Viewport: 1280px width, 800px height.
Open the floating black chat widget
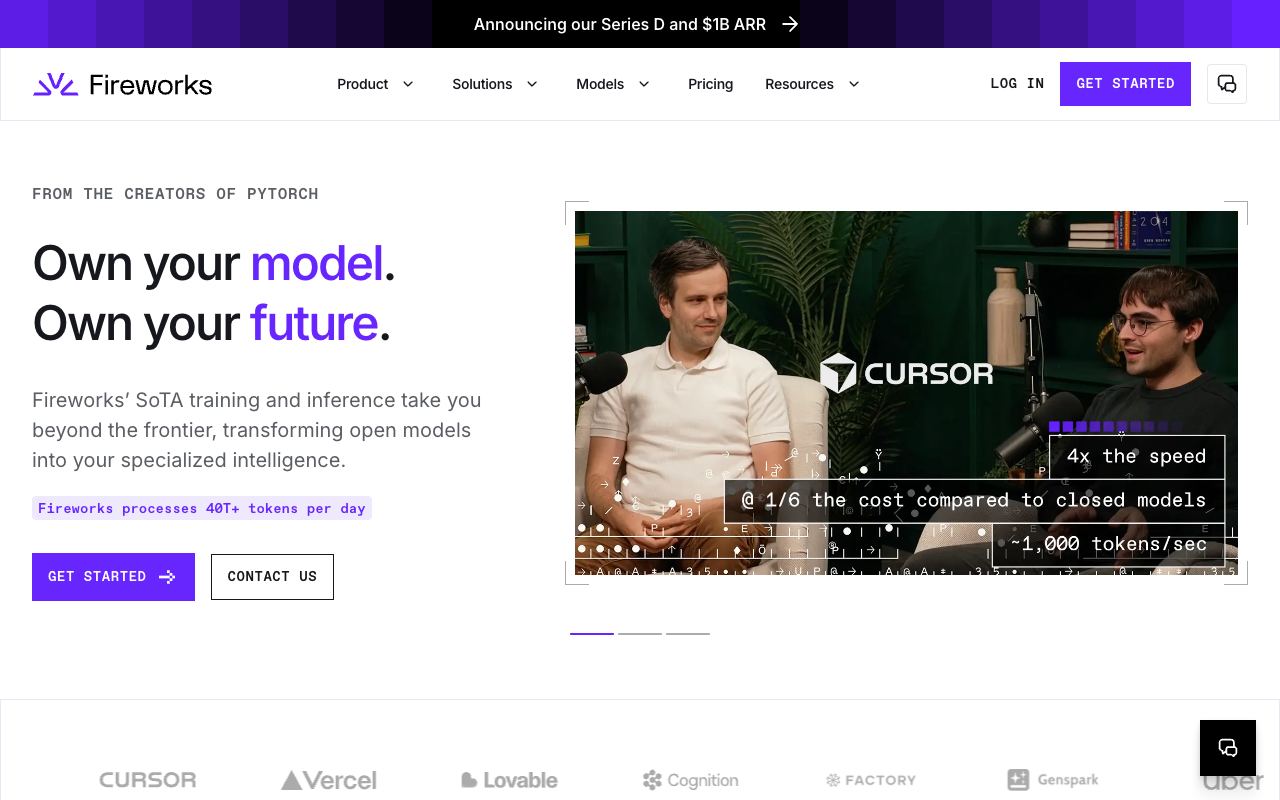tap(1228, 748)
